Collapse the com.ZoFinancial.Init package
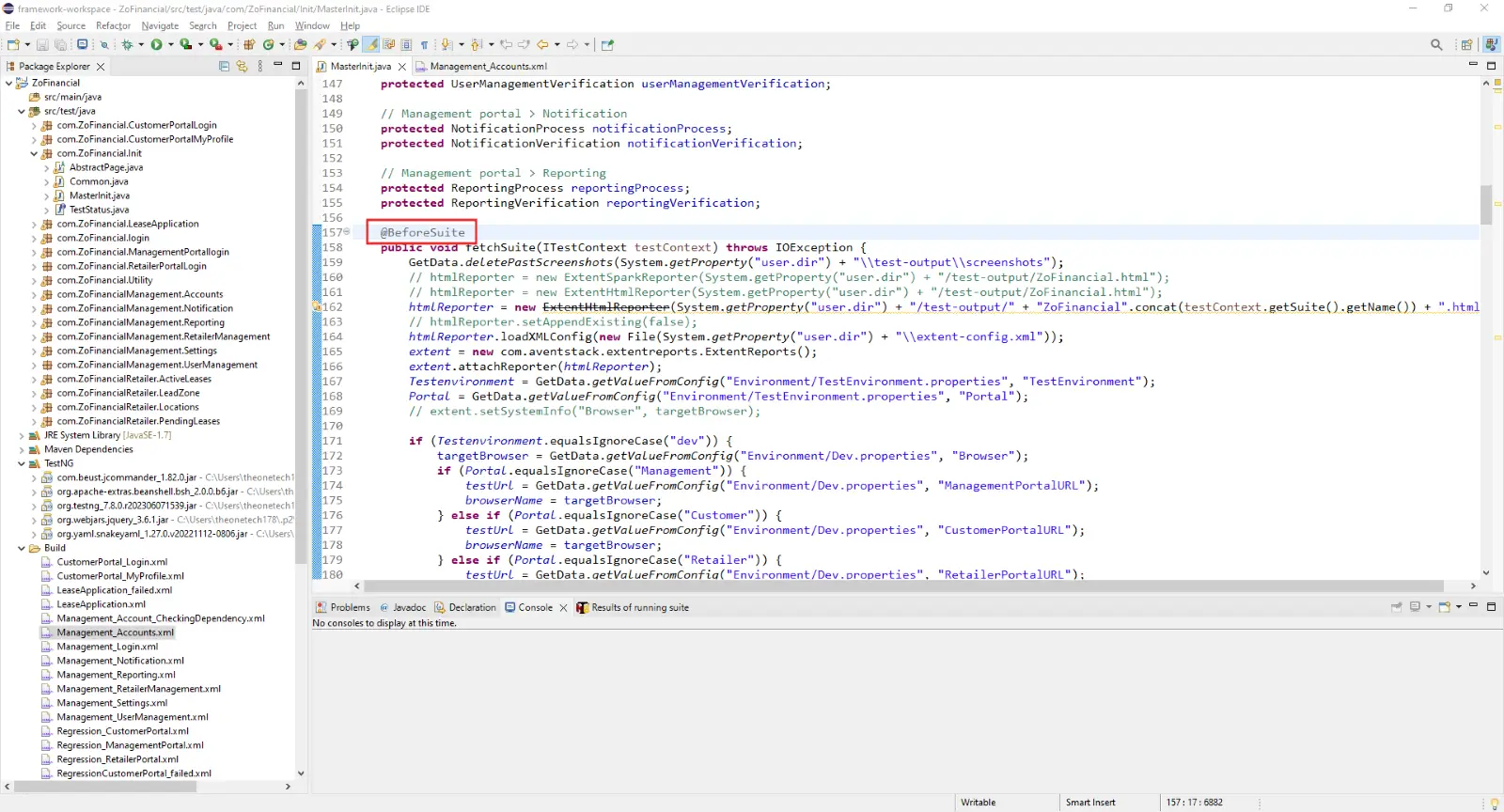Viewport: 1504px width, 812px height. pos(34,153)
